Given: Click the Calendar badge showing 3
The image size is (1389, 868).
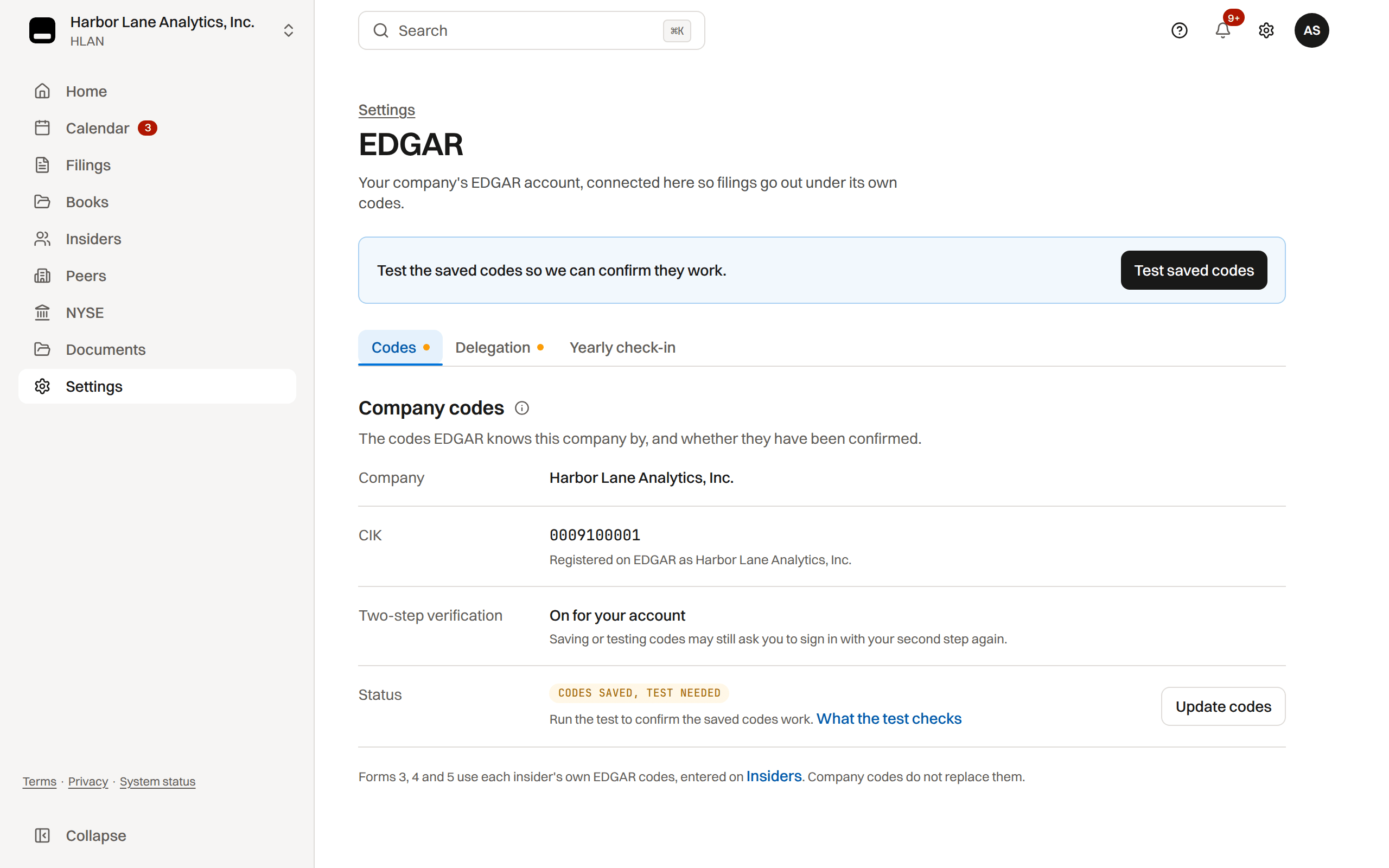Looking at the screenshot, I should [x=148, y=128].
